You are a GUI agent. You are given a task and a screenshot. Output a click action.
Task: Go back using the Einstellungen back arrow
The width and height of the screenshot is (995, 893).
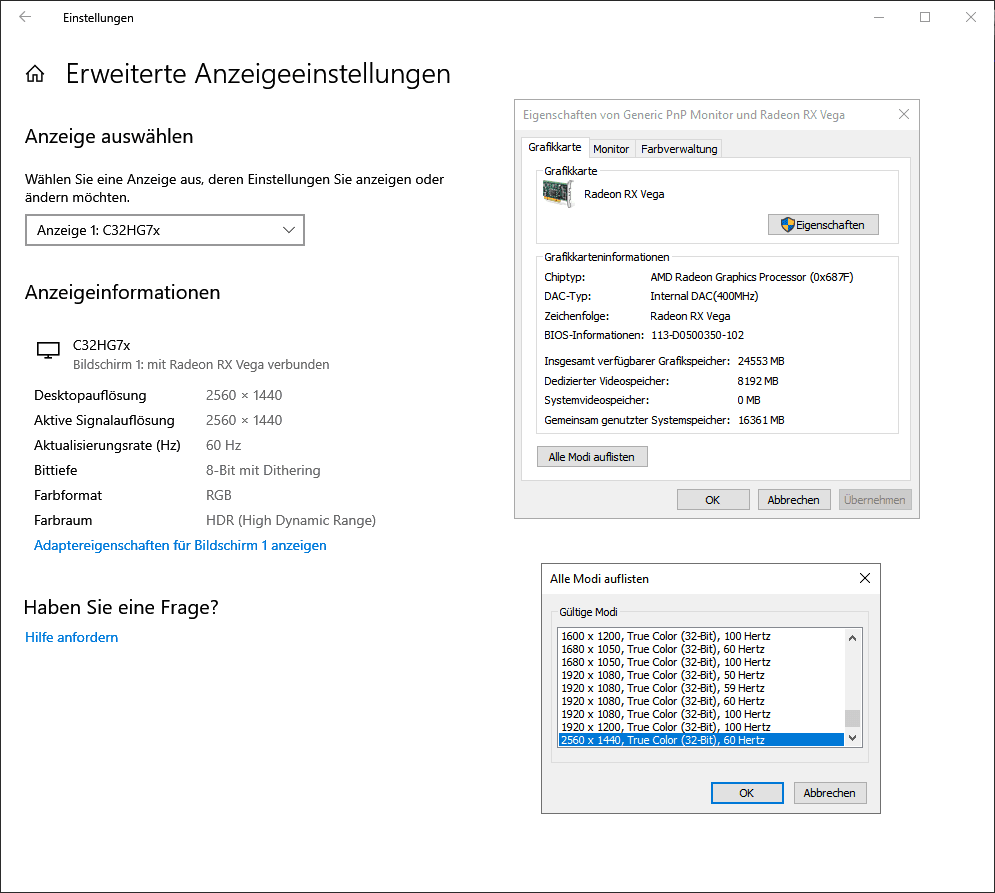click(25, 17)
